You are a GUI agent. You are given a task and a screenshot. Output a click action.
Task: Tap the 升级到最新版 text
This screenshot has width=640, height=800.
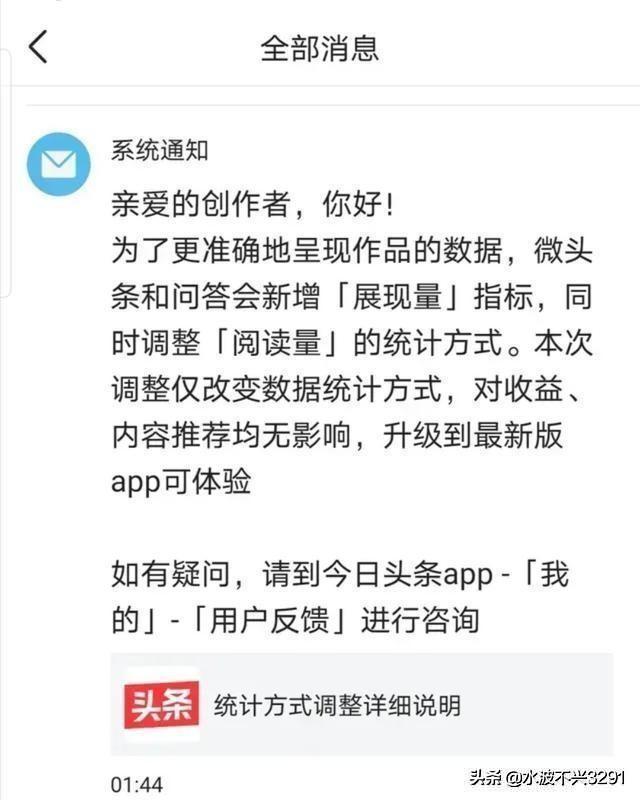coord(473,435)
